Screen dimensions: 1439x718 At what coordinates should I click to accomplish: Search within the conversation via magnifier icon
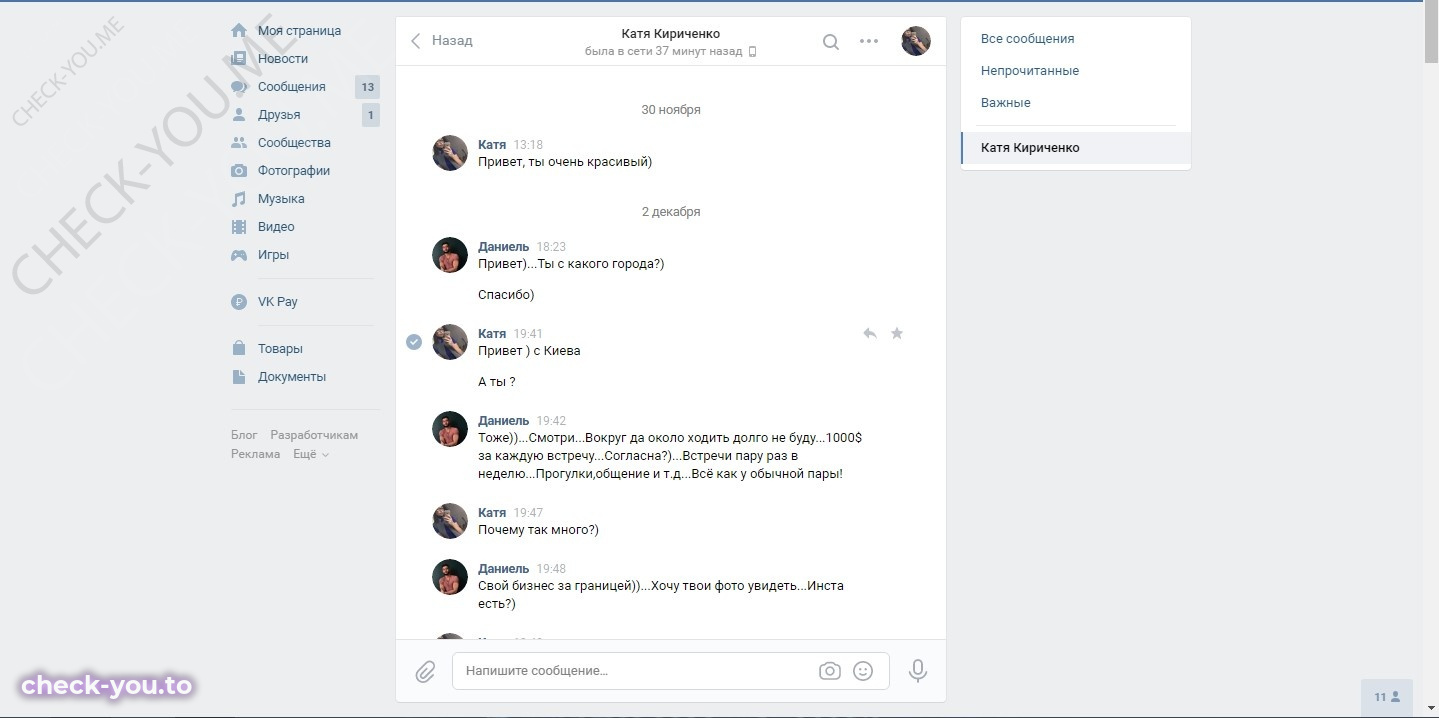(831, 42)
